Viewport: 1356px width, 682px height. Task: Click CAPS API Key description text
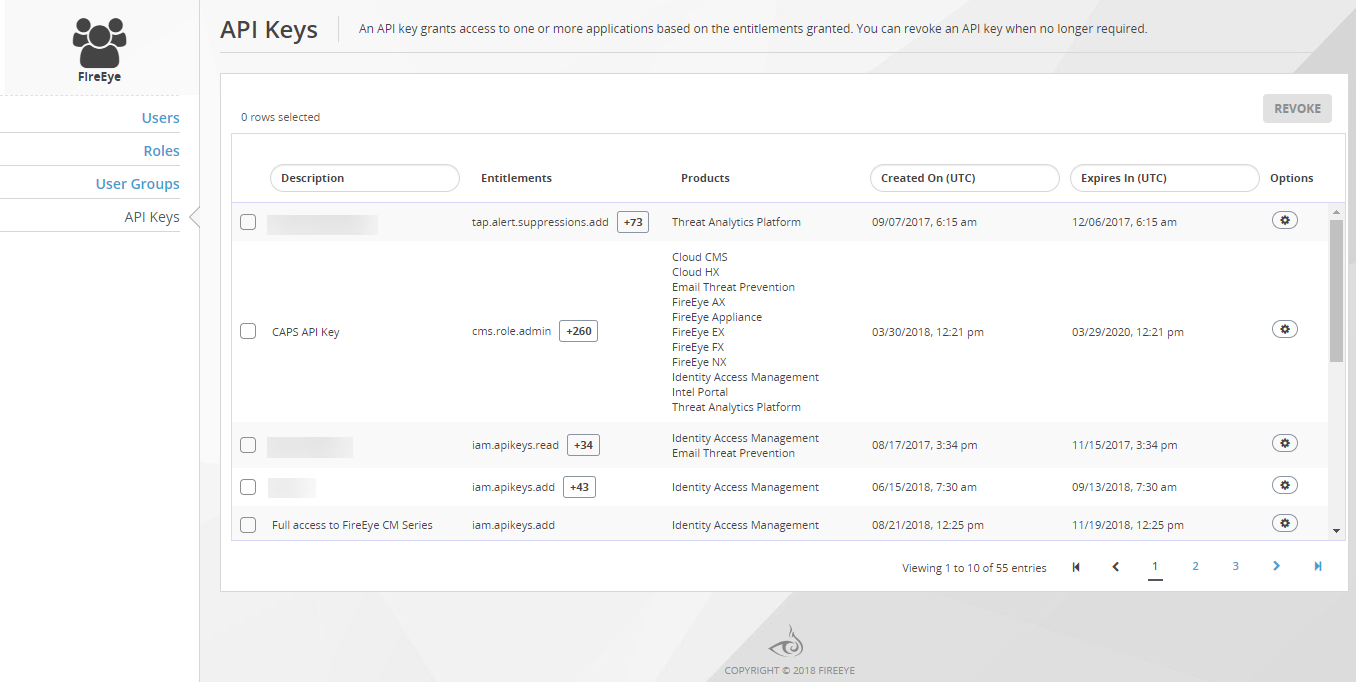click(x=306, y=332)
